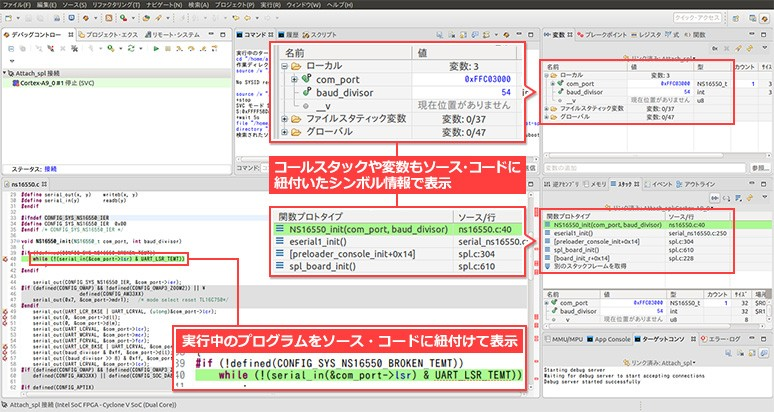Click the New file icon in main toolbar

click(x=9, y=17)
